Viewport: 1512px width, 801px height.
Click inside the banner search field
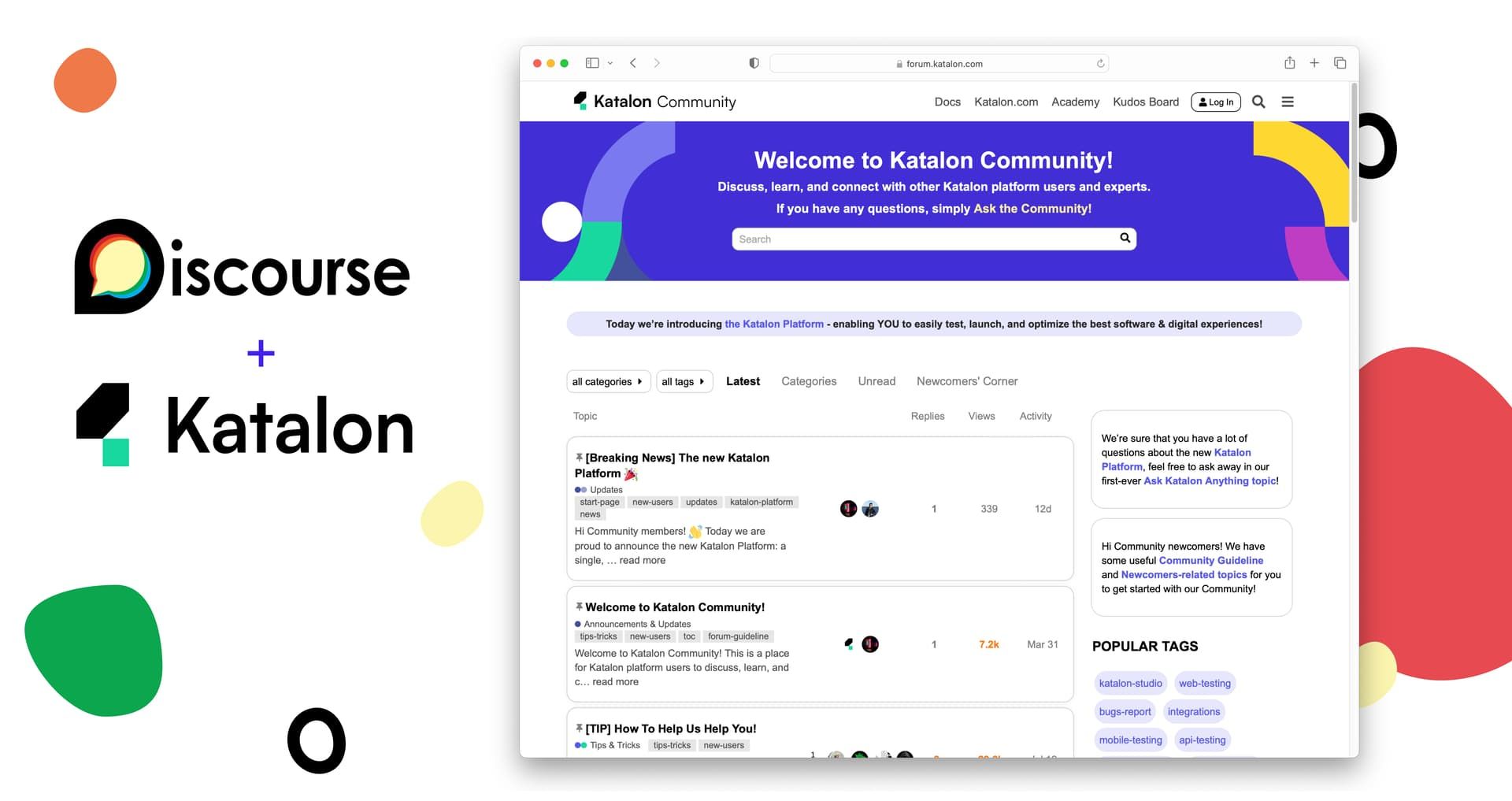click(906, 239)
